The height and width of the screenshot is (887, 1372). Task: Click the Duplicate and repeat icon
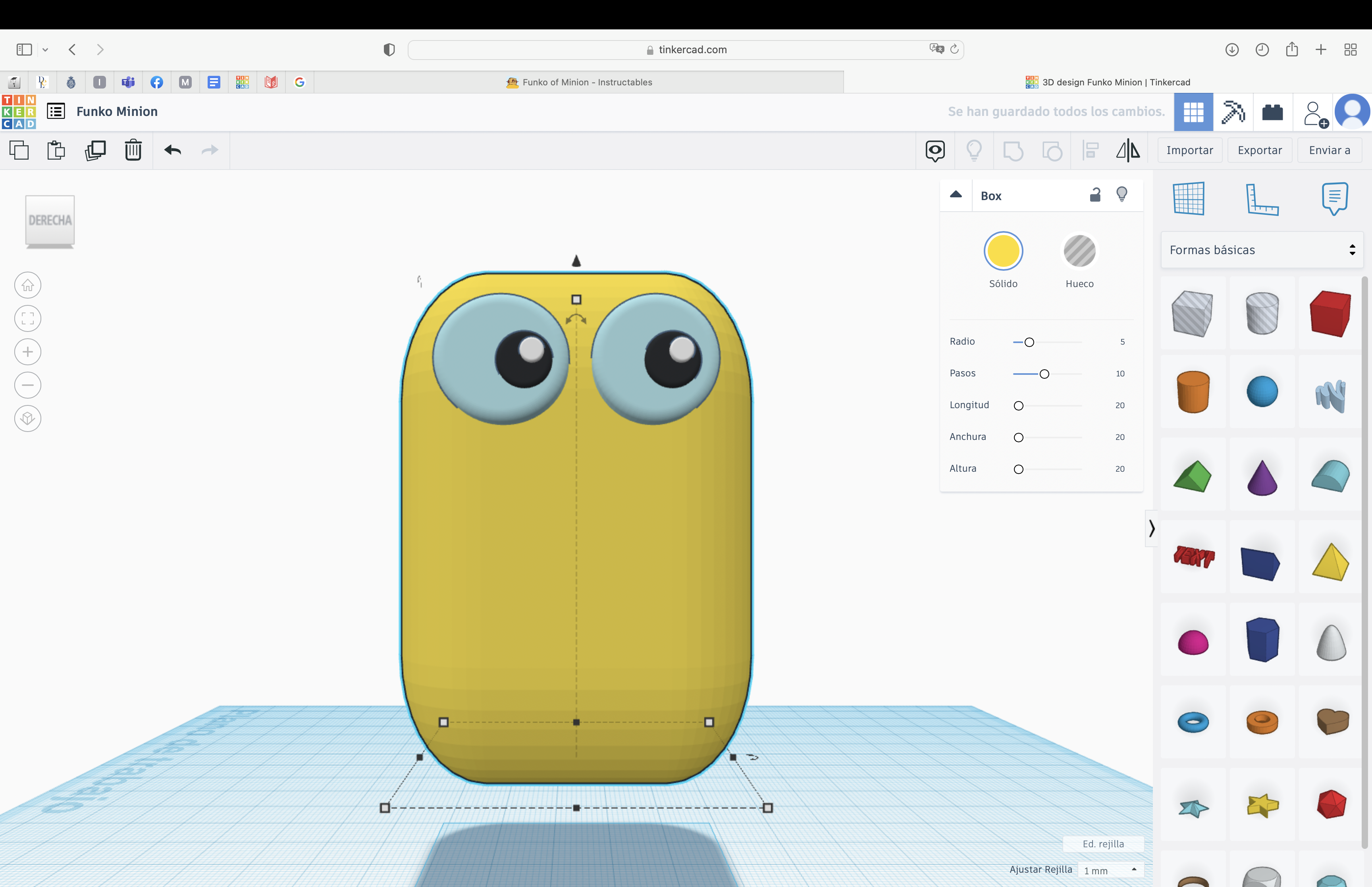(96, 150)
